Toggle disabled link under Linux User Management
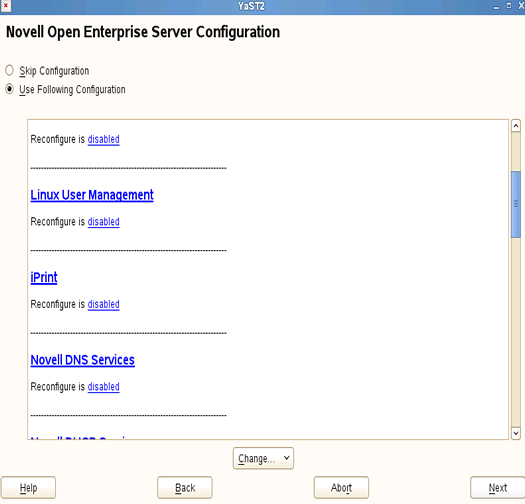 (103, 222)
